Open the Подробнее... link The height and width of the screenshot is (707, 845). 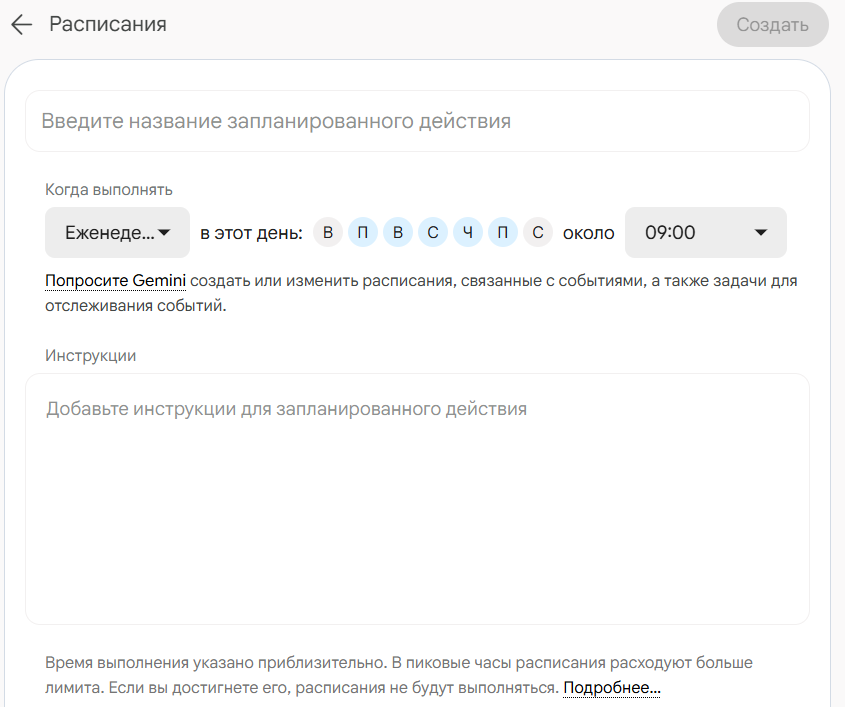612,688
